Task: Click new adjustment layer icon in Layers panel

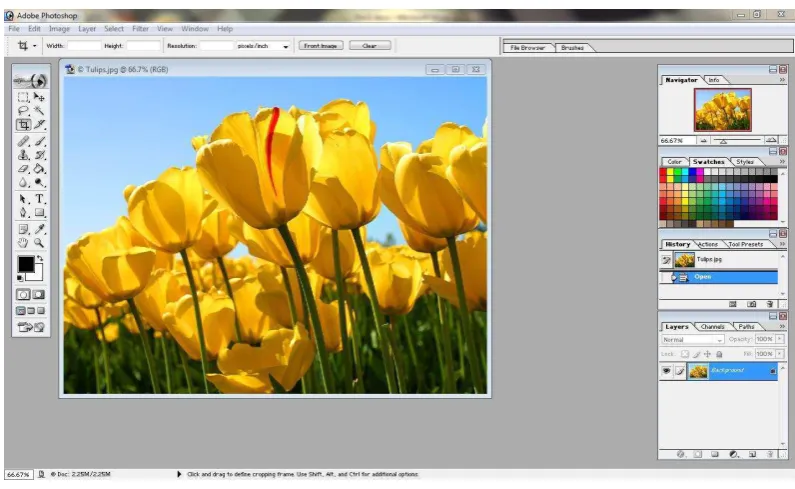Action: coord(734,454)
